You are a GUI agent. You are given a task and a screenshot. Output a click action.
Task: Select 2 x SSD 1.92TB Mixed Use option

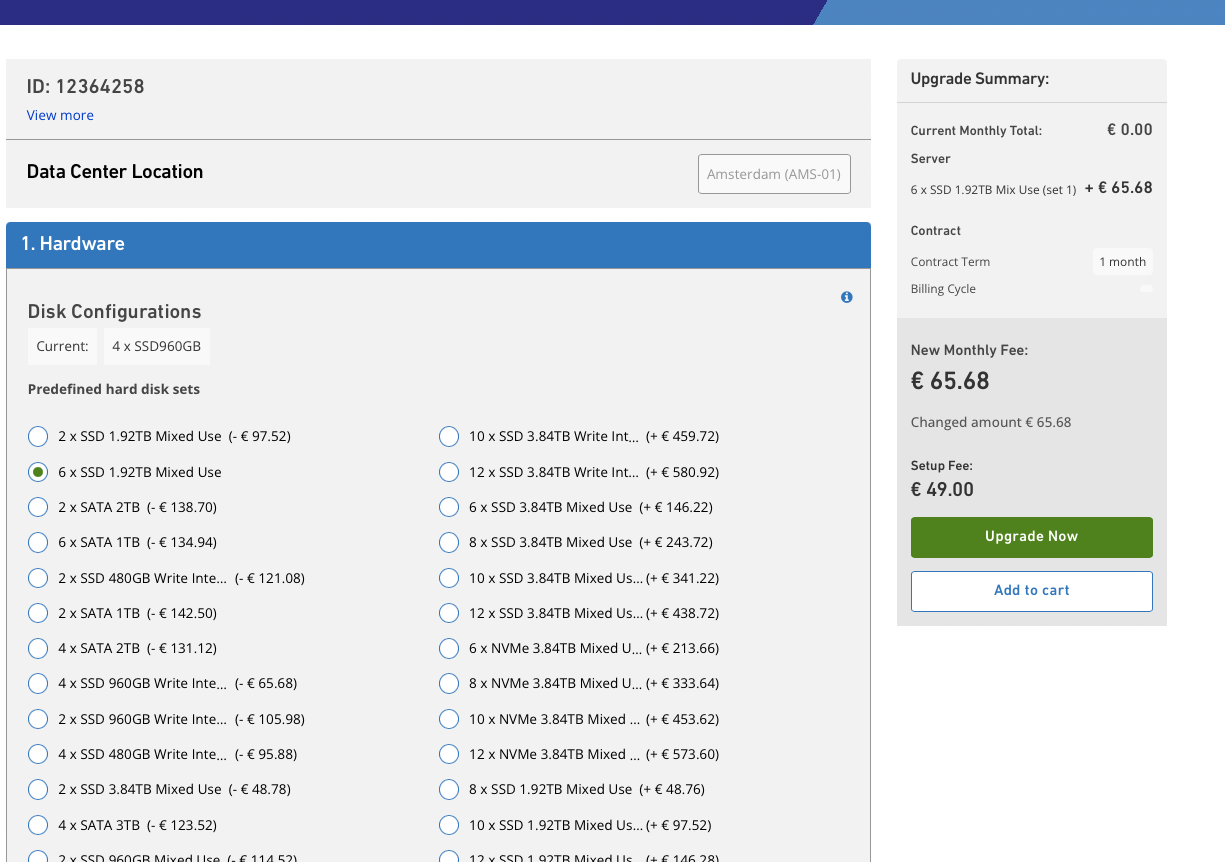[38, 437]
